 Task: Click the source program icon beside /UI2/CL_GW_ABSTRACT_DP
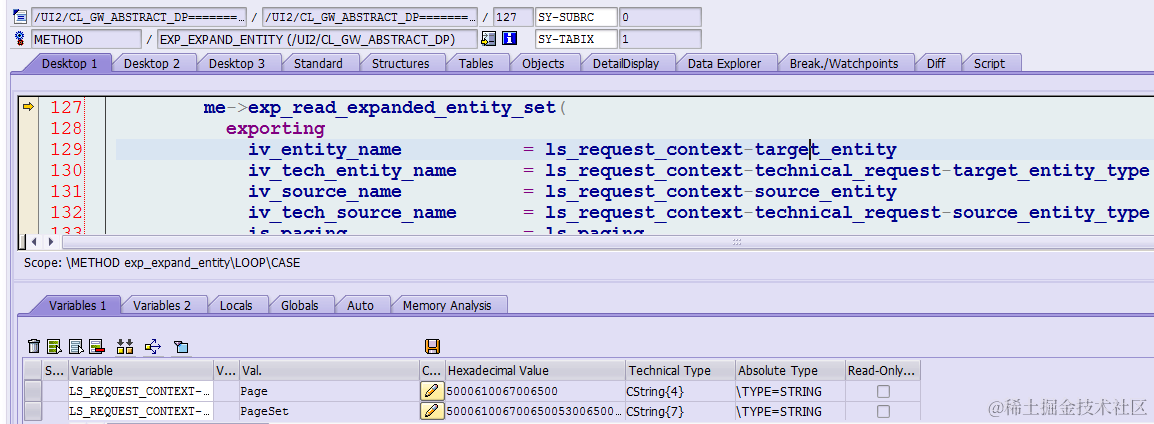(21, 17)
